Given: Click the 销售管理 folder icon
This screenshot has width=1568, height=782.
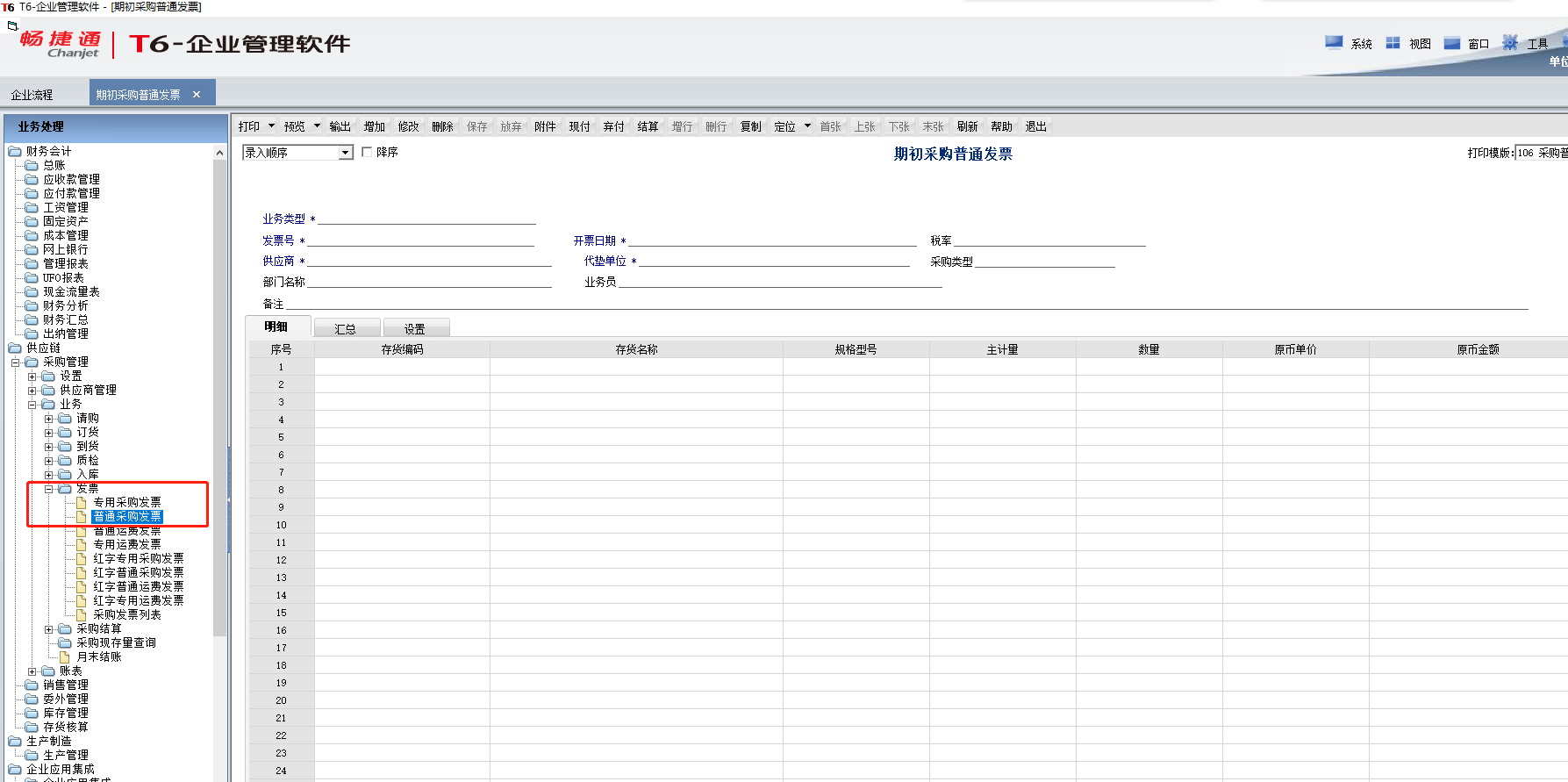Looking at the screenshot, I should pyautogui.click(x=32, y=685).
